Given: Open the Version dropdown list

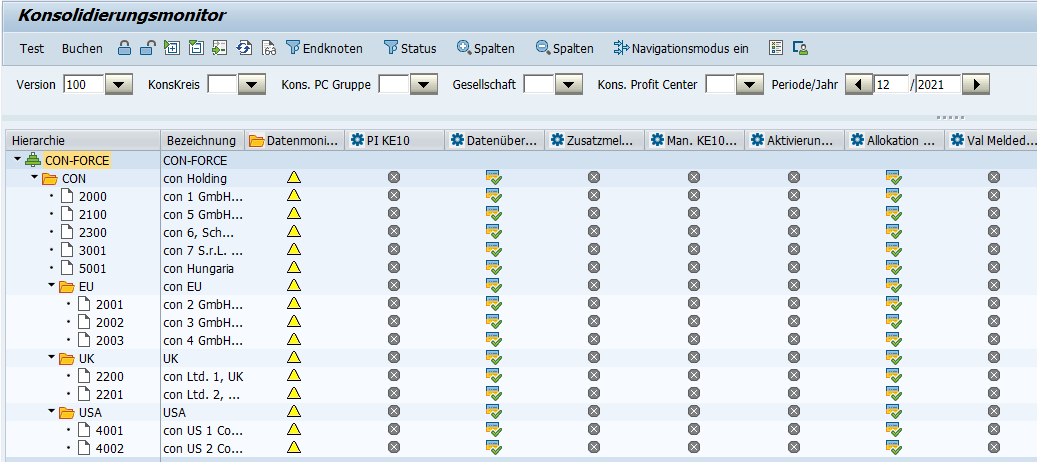Looking at the screenshot, I should [118, 85].
